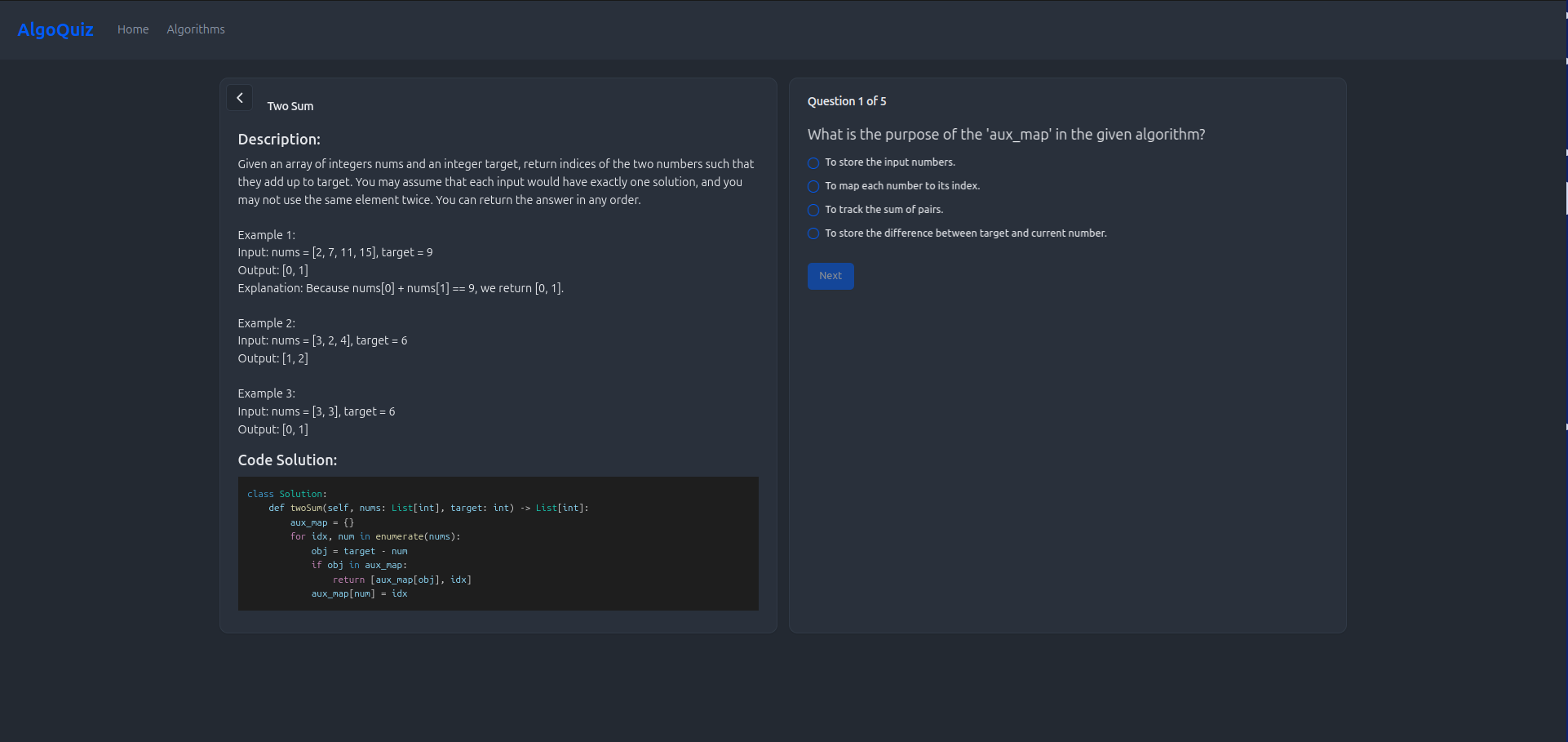Click the 'Example 2:' label
Screen dimensions: 1568x742
(267, 323)
